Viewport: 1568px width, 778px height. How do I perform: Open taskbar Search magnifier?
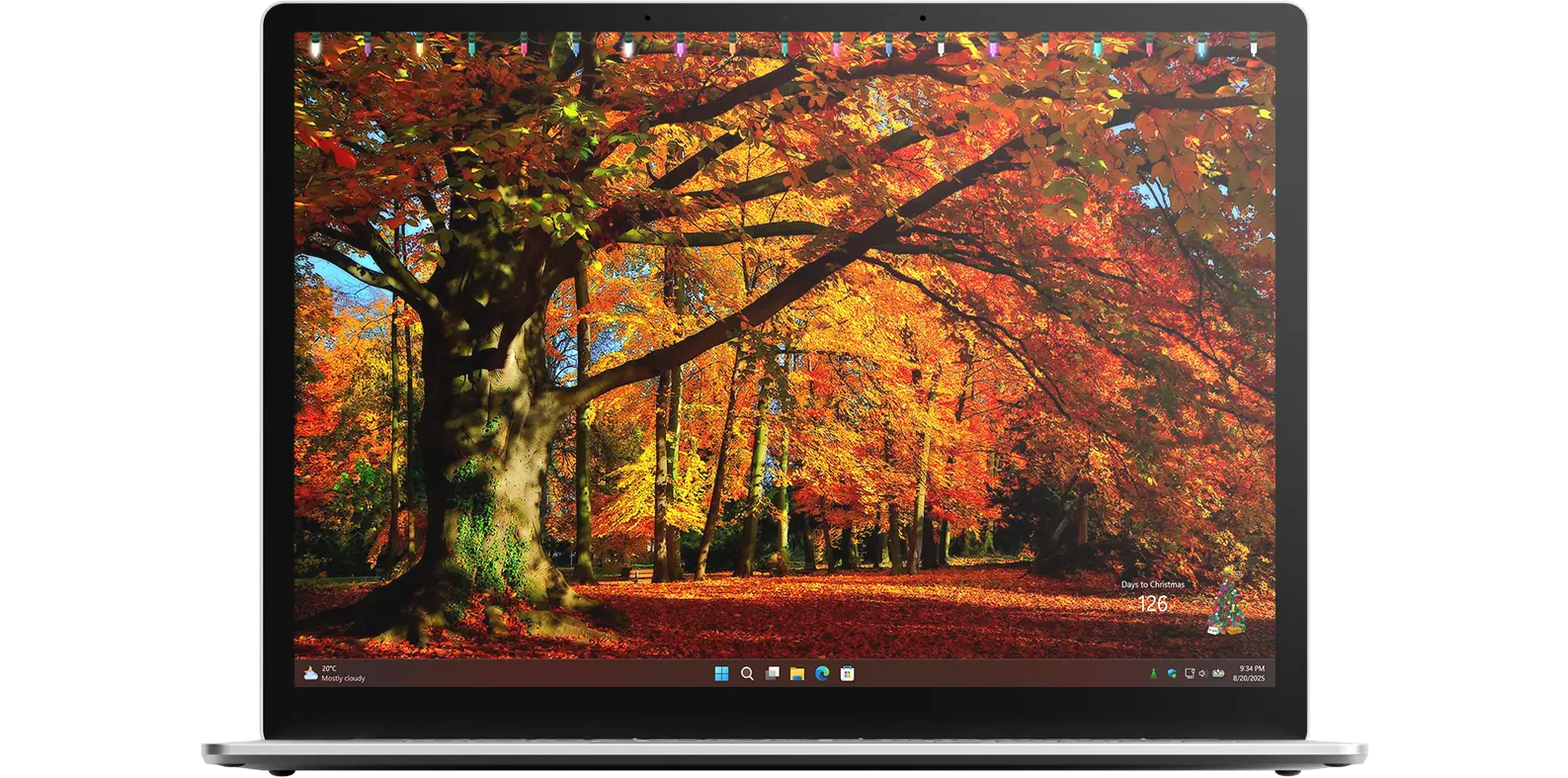(x=747, y=673)
